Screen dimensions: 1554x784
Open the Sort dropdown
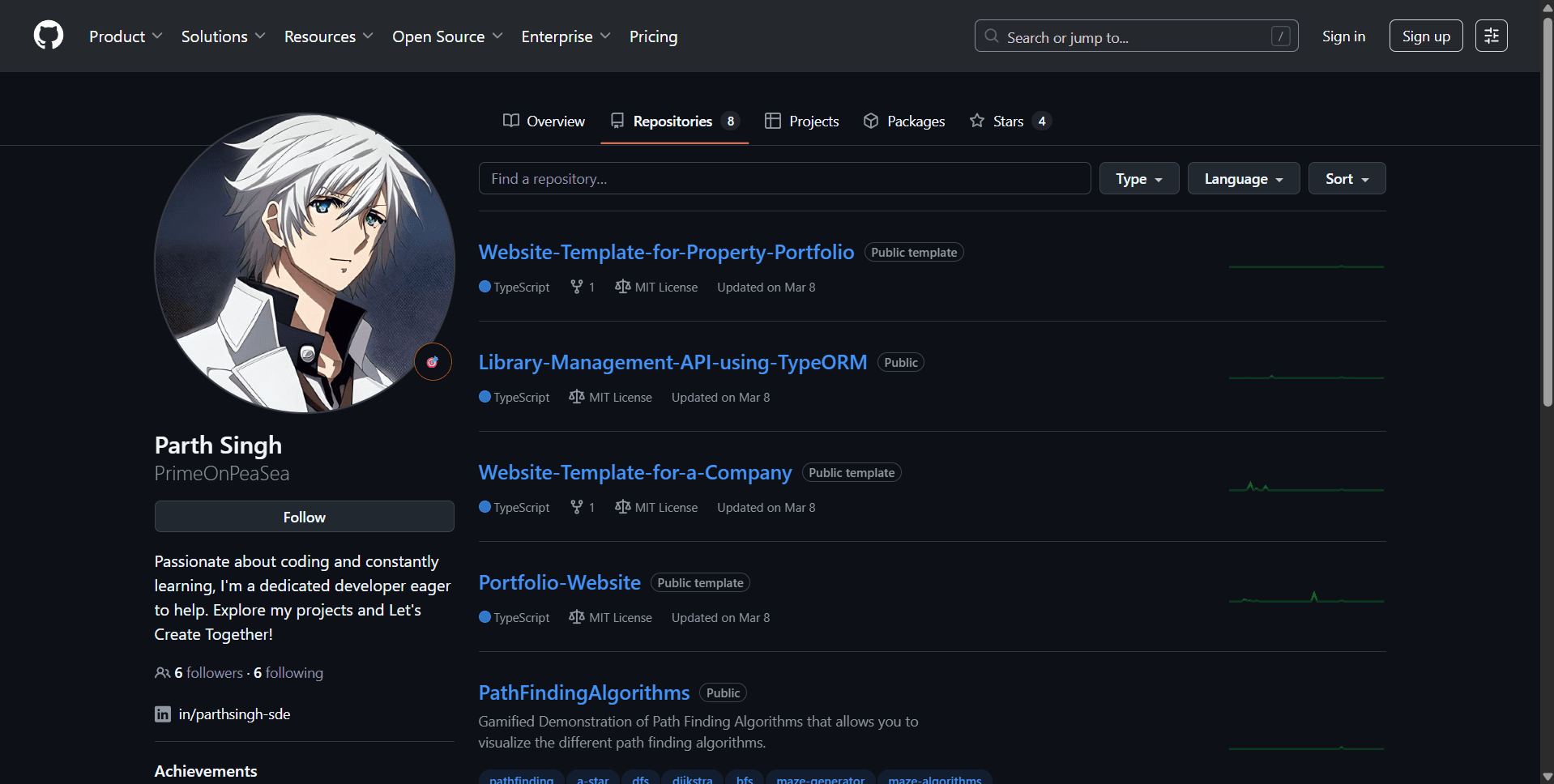click(x=1346, y=178)
